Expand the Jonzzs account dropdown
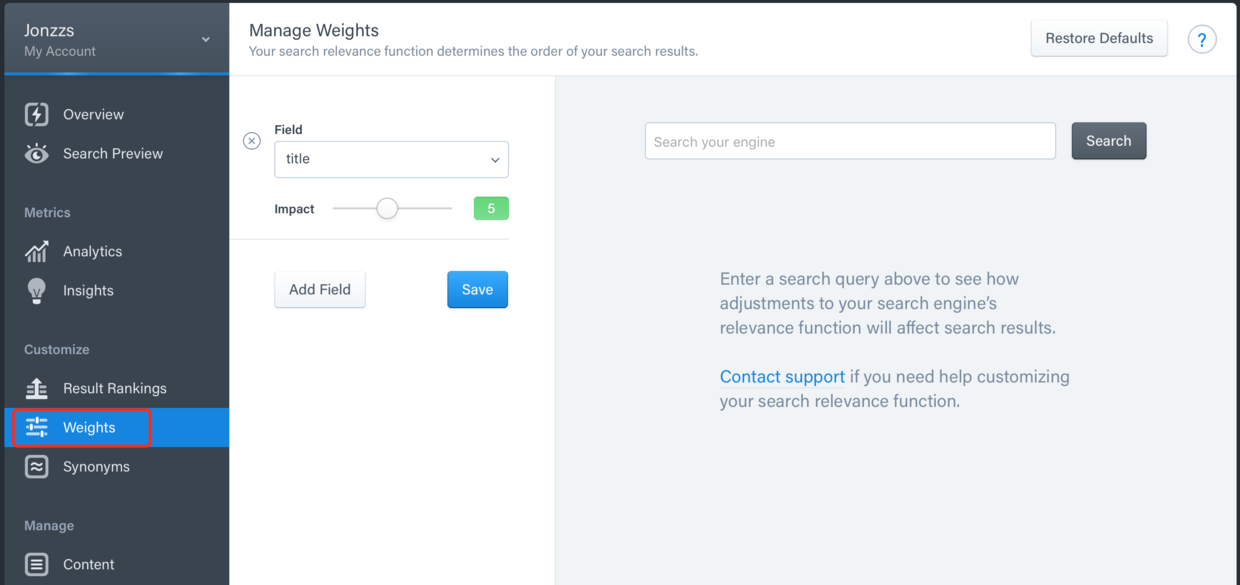This screenshot has height=585, width=1240. 205,40
